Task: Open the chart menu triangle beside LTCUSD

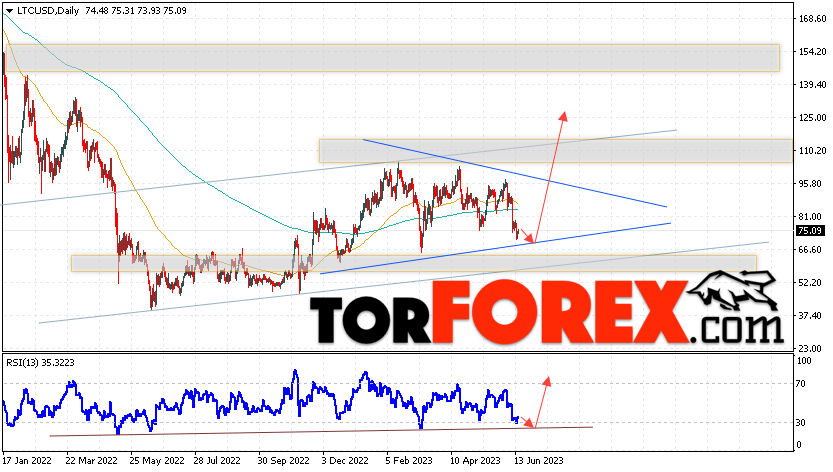Action: [9, 11]
